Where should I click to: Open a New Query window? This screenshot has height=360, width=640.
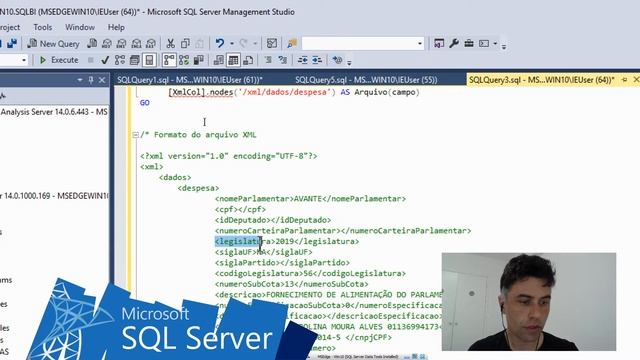click(53, 44)
